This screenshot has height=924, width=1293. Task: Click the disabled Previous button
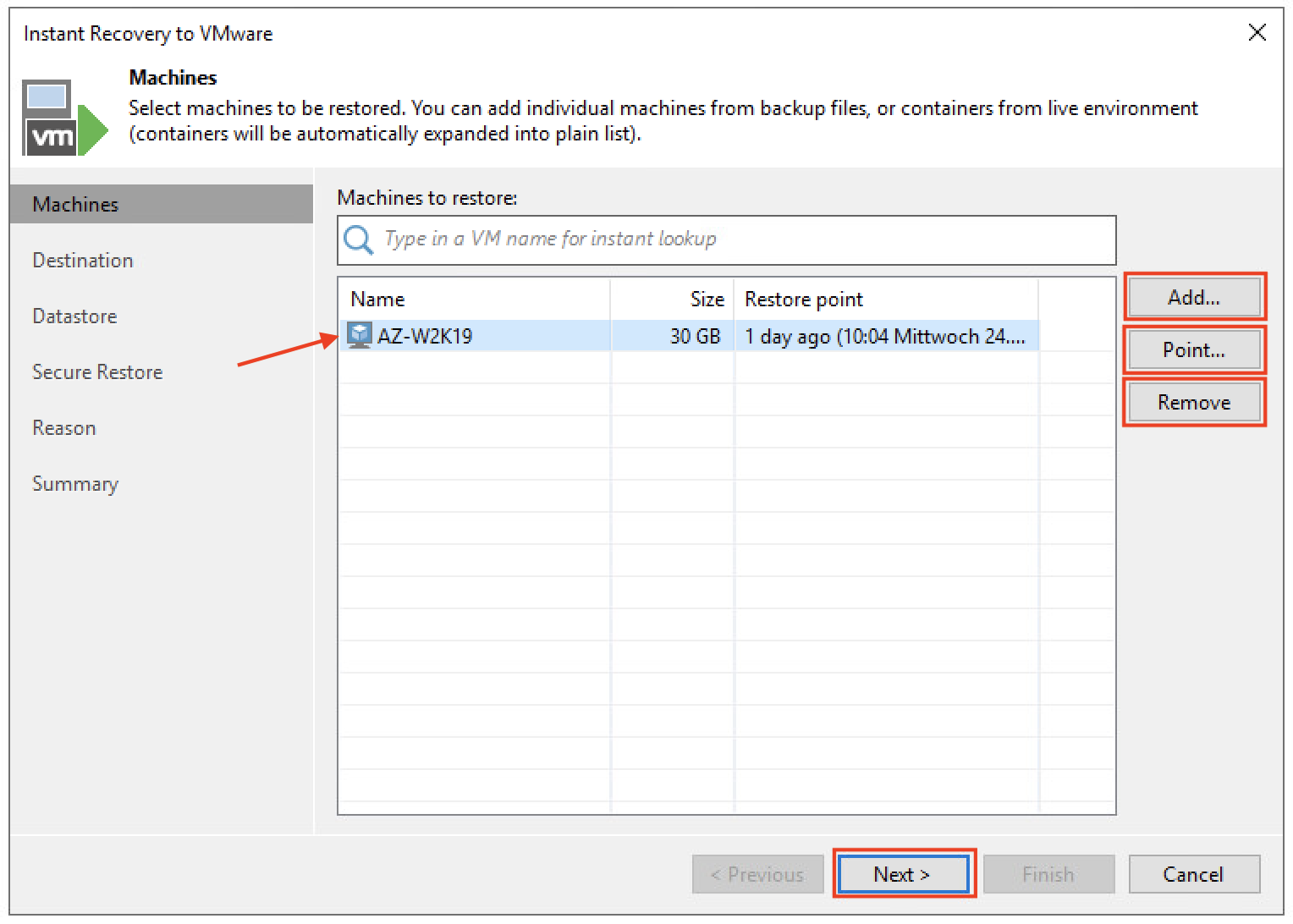[x=757, y=874]
